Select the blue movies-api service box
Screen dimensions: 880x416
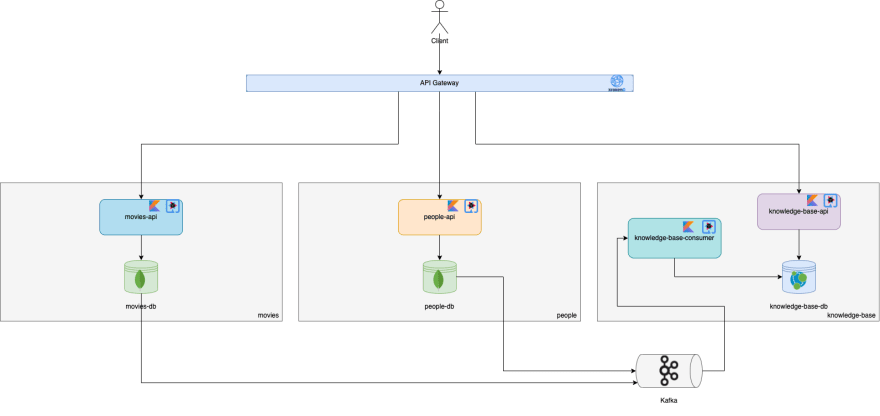141,217
